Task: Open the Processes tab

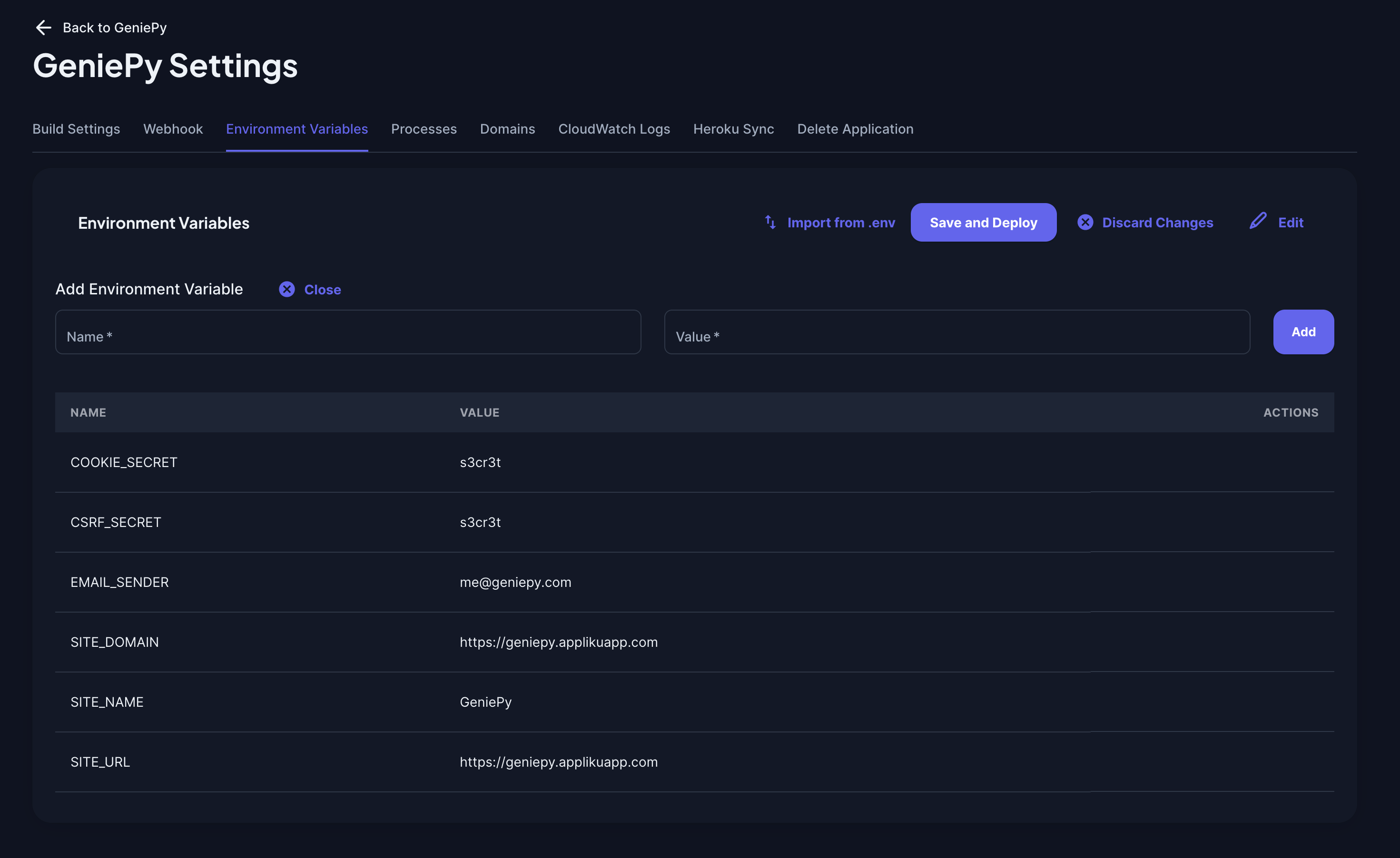Action: point(424,129)
